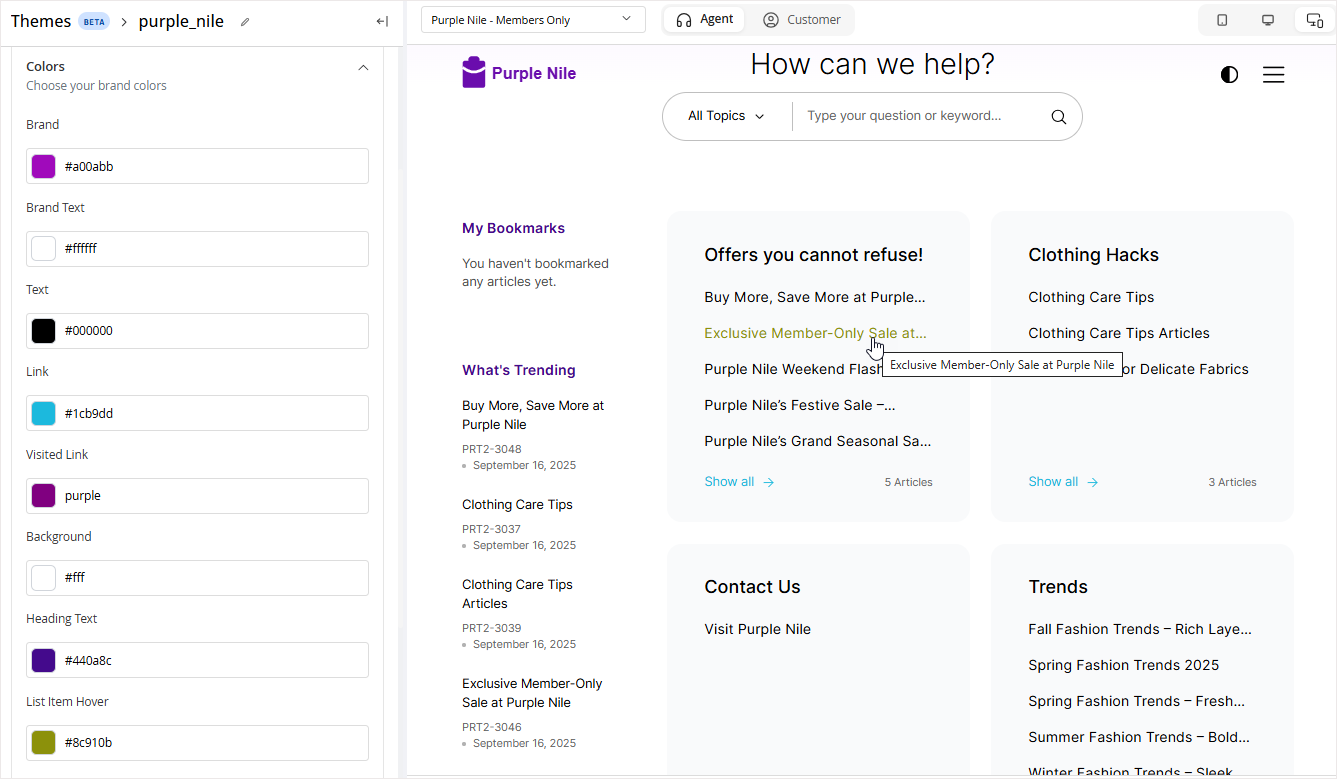Click the Purple Nile logo
1337x779 pixels.
(x=519, y=73)
